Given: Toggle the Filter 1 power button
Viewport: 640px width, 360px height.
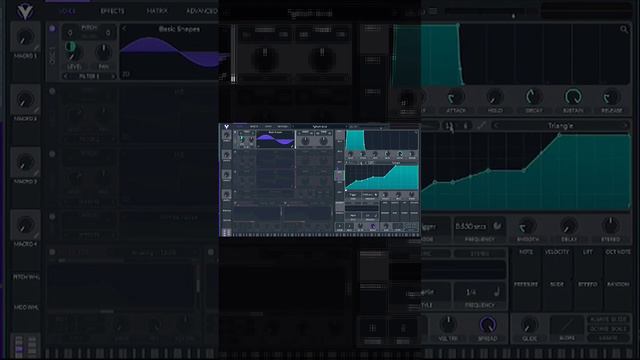Looking at the screenshot, I should pos(52,252).
